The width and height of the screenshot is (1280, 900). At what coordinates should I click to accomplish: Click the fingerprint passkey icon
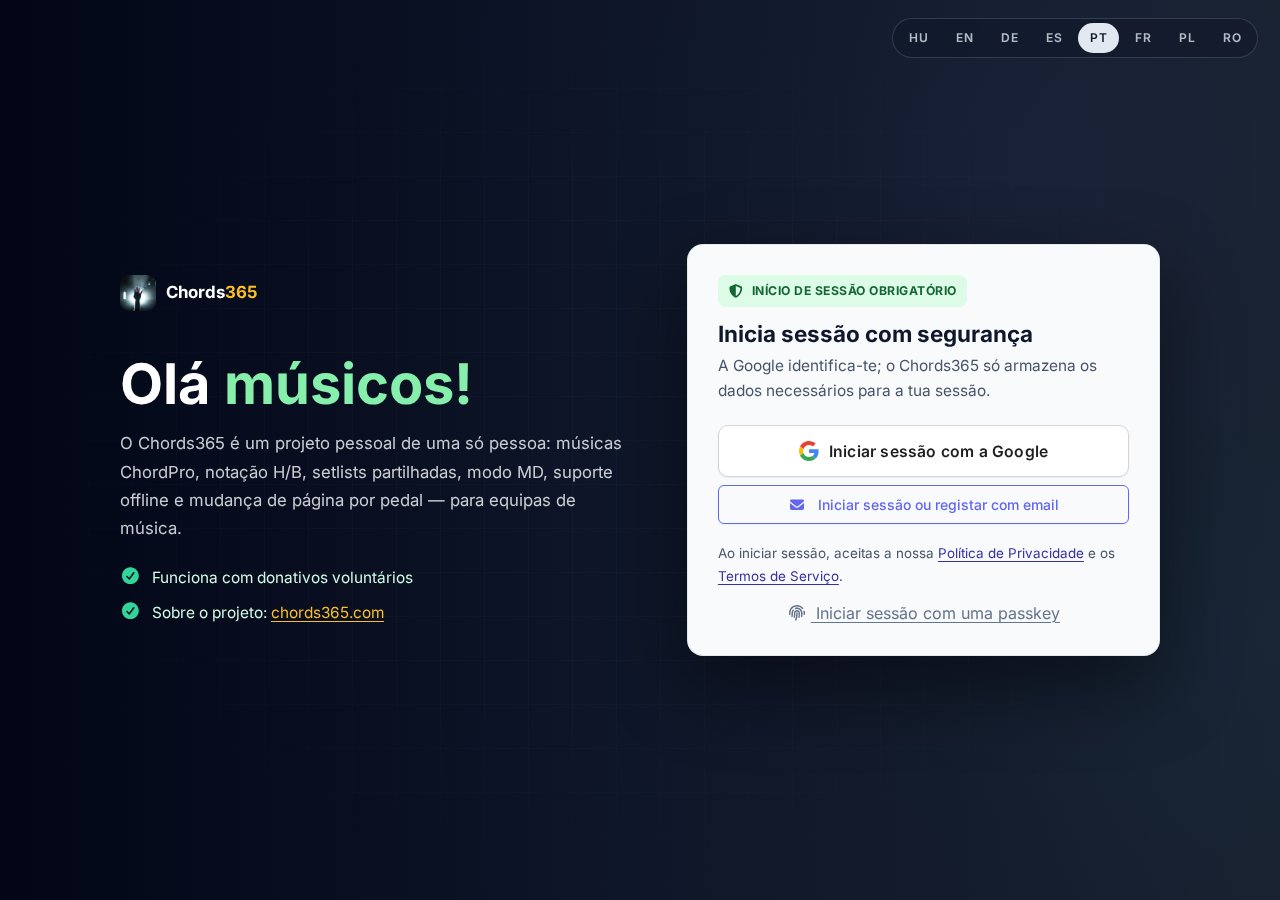(x=797, y=613)
